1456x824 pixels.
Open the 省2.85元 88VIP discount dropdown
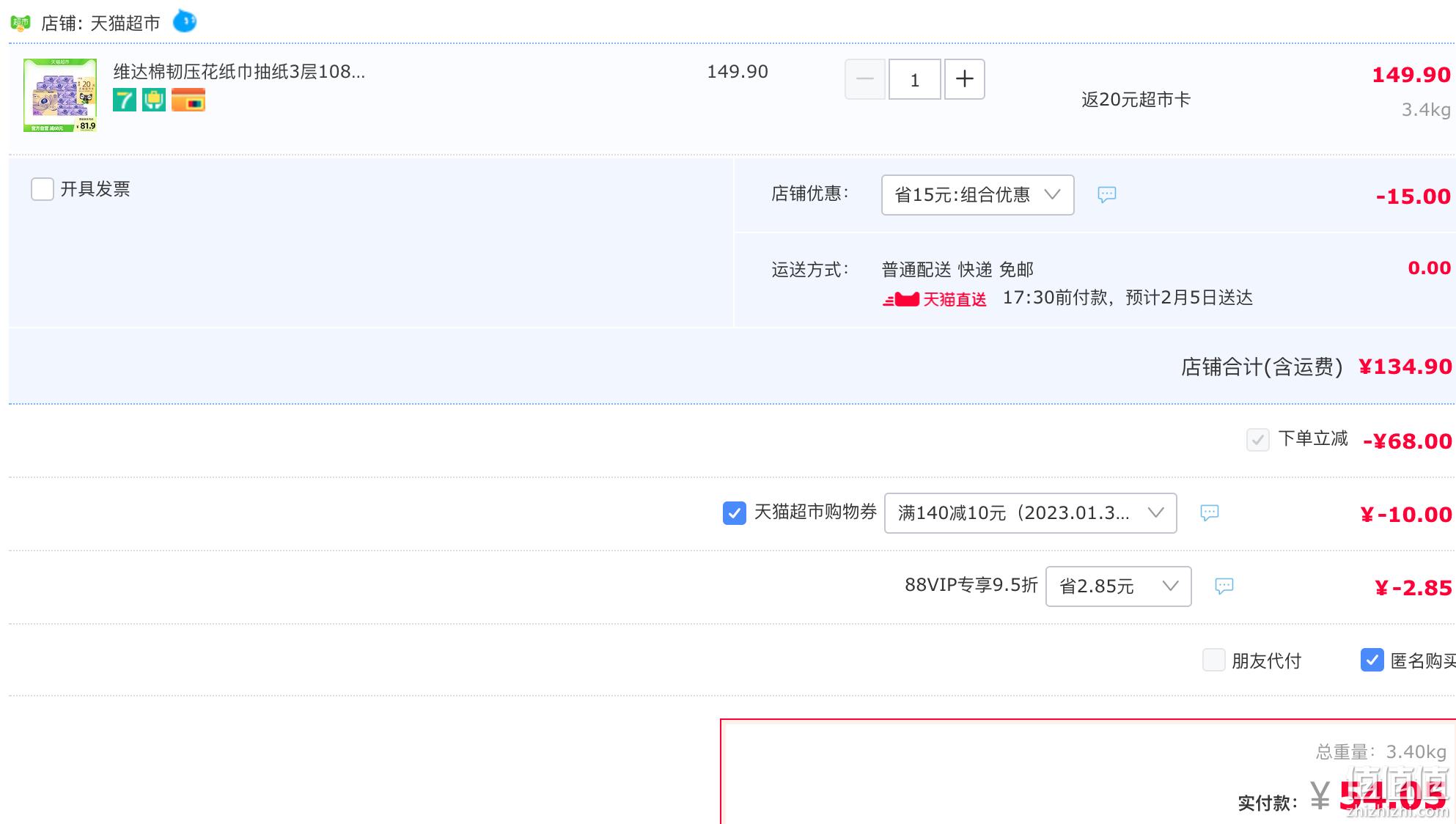(1119, 586)
